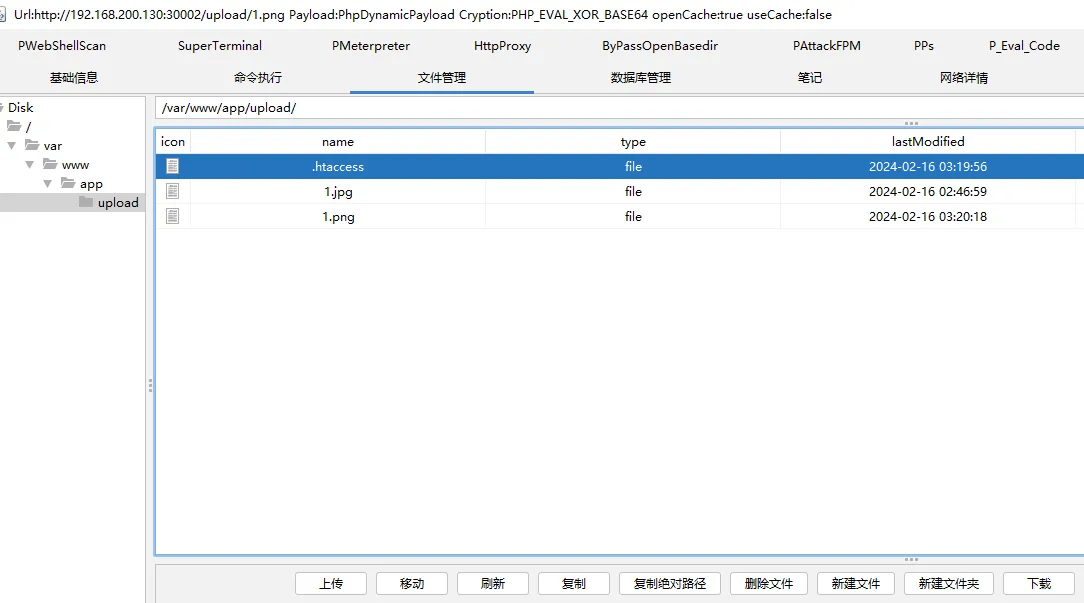Viewport: 1084px width, 603px height.
Task: Click the /var/www/app/upload/ path field
Action: coord(600,108)
